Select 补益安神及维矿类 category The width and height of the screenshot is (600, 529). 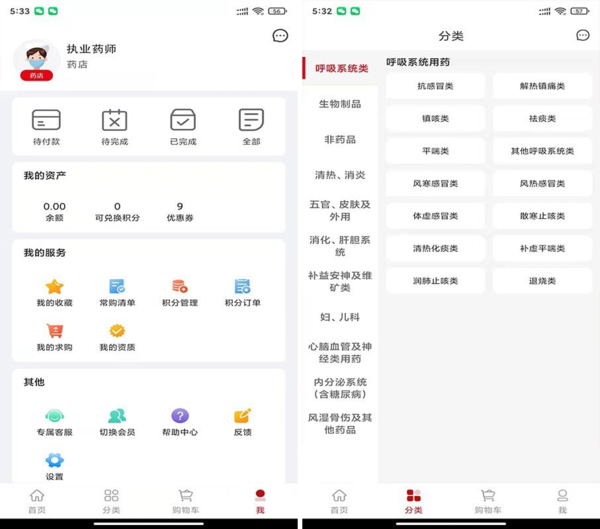[340, 281]
